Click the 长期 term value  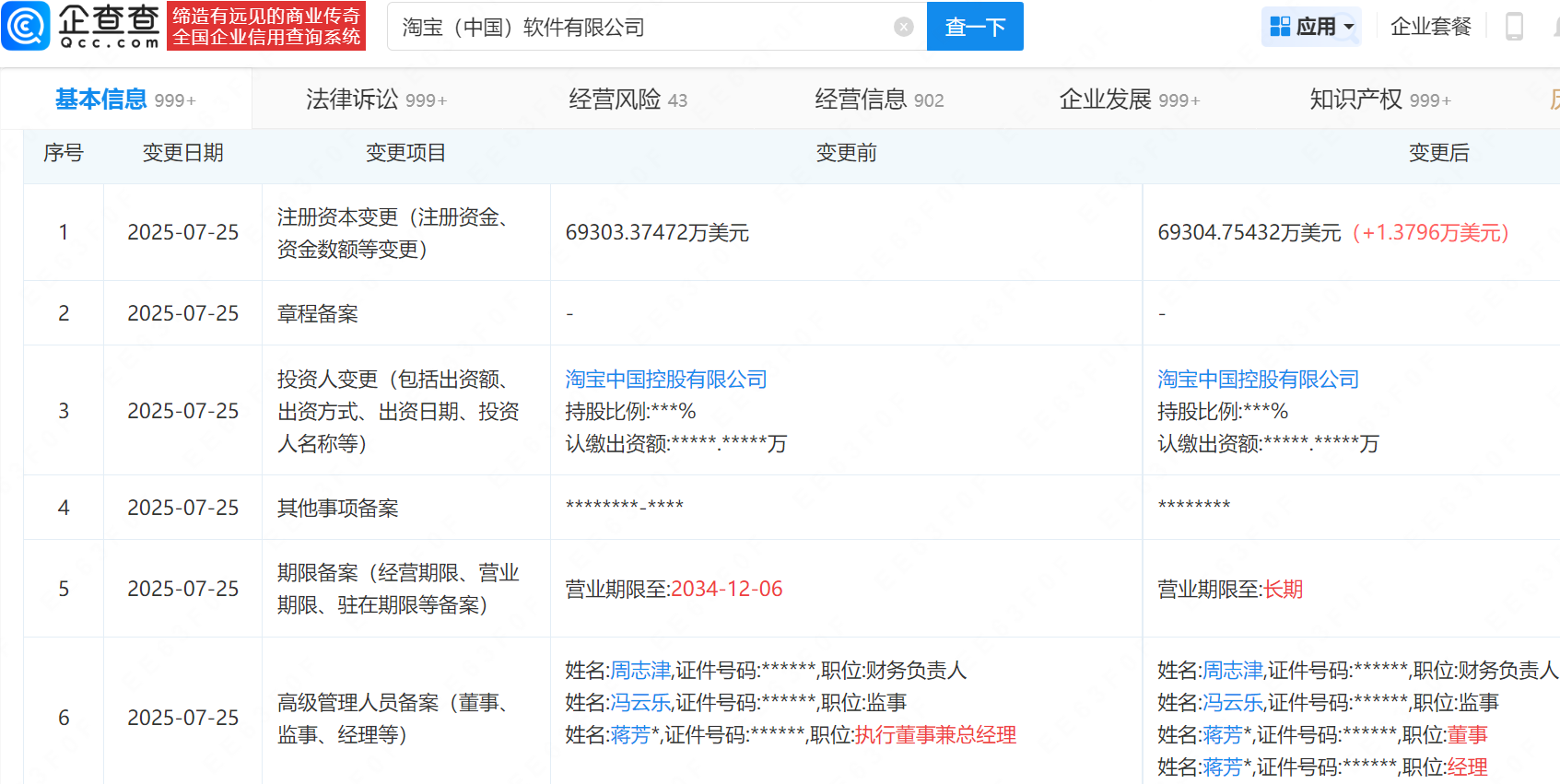[1284, 590]
